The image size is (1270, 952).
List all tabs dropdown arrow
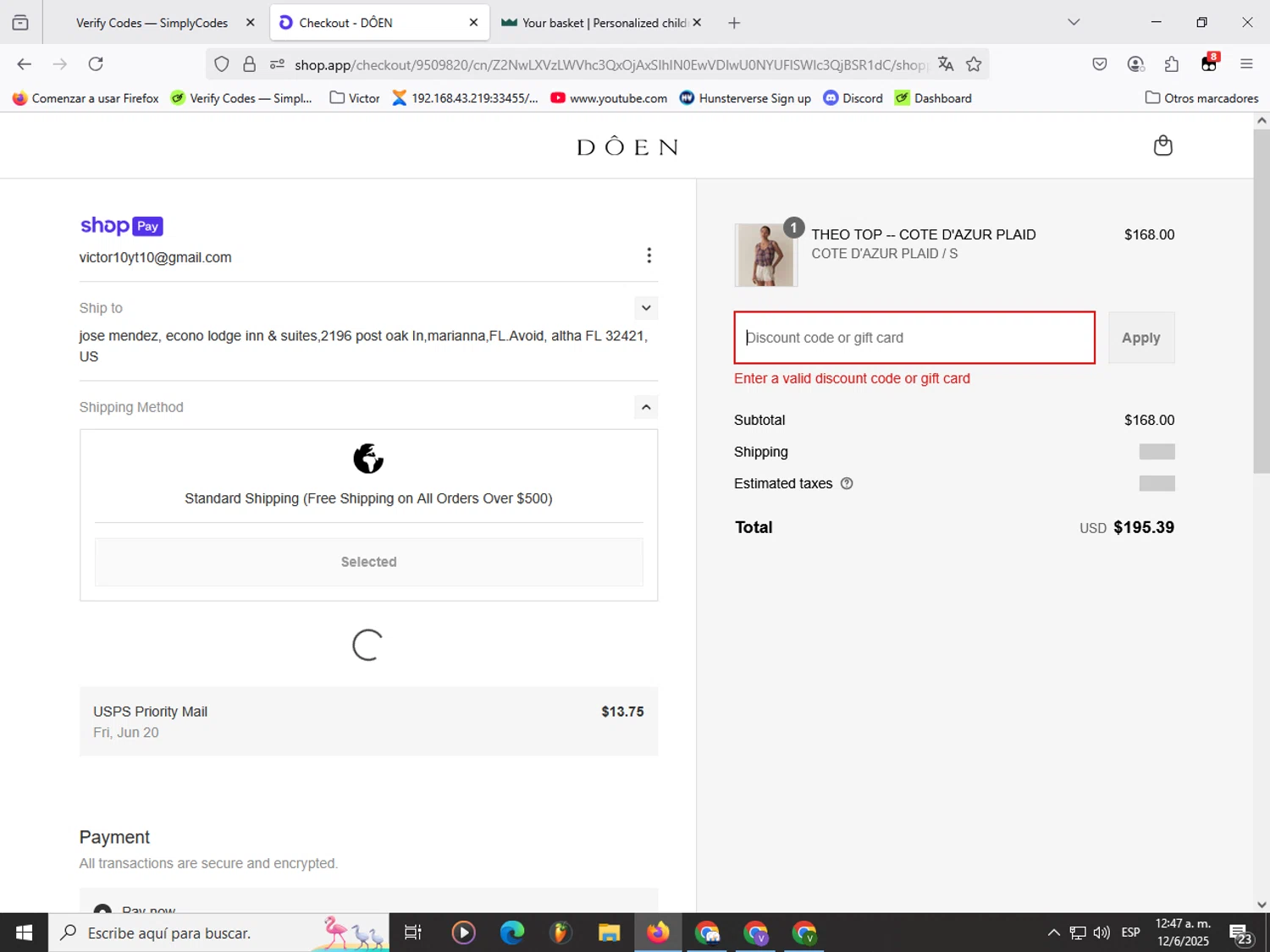coord(1074,23)
